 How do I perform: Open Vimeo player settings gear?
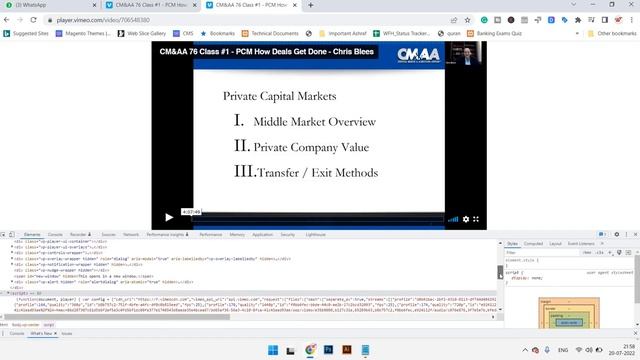(x=466, y=219)
